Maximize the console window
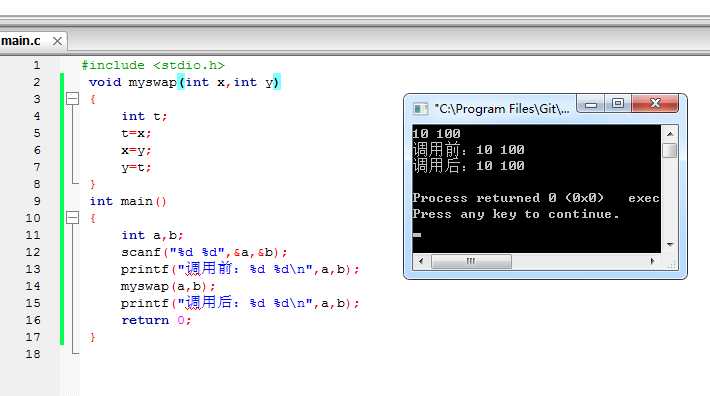The height and width of the screenshot is (396, 710). pos(618,104)
